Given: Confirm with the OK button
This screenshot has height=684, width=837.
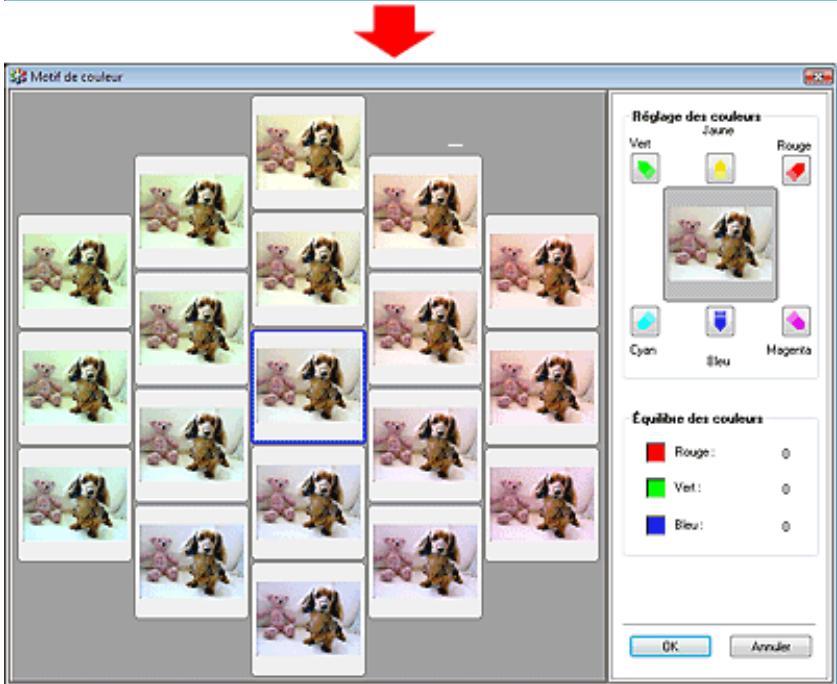Looking at the screenshot, I should click(670, 646).
